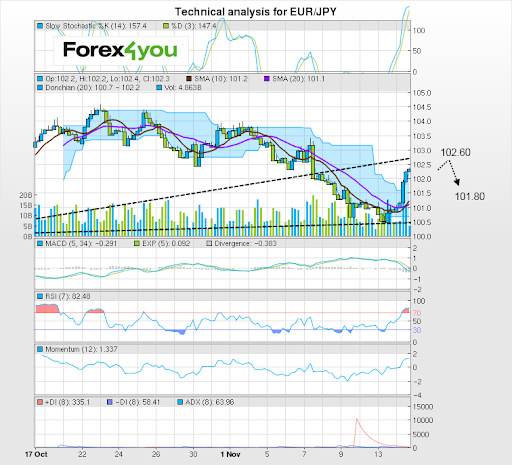The width and height of the screenshot is (512, 465).
Task: Click the '10000' ADX axis label
Action: [x=423, y=421]
